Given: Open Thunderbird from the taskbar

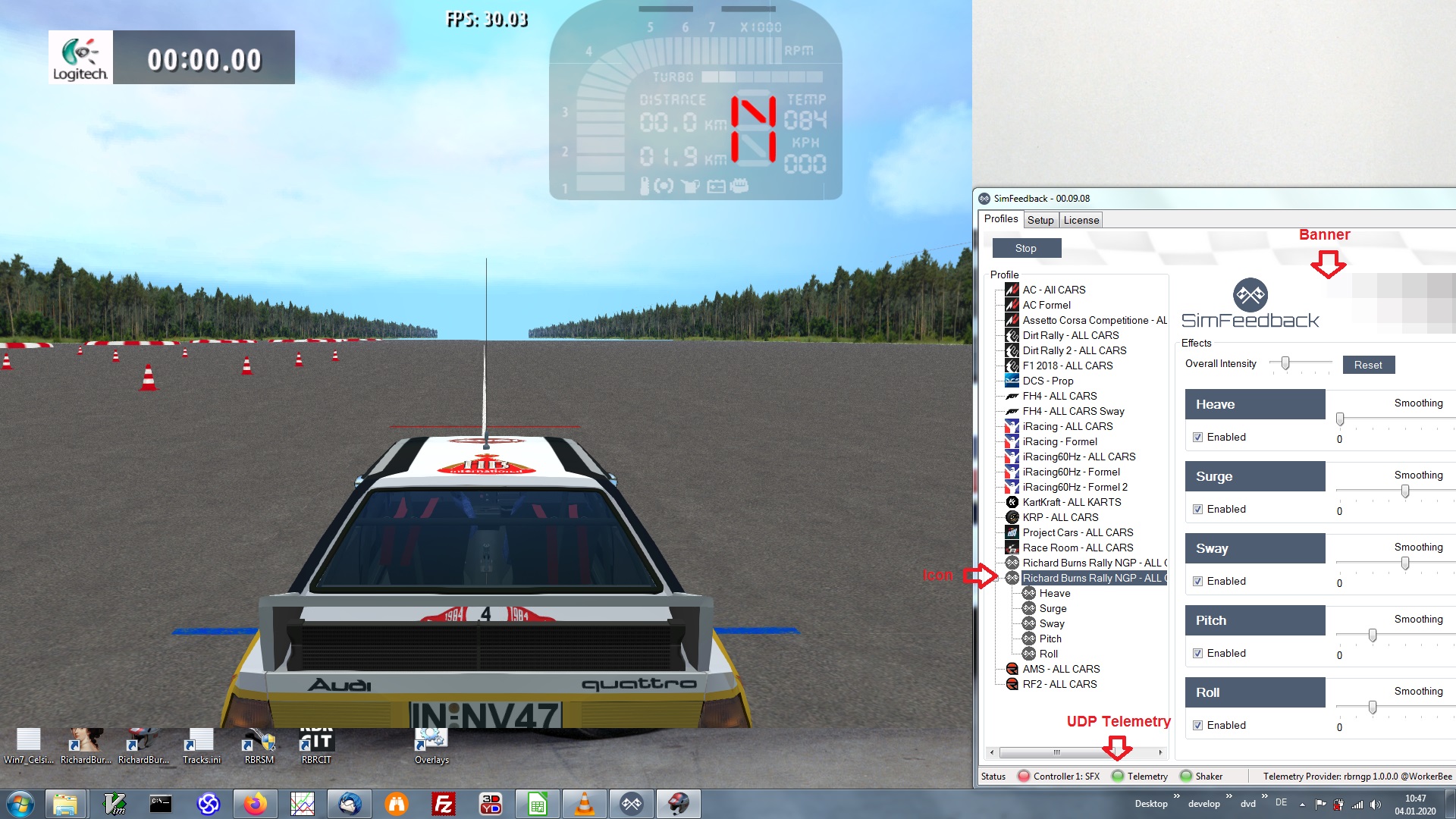Looking at the screenshot, I should click(350, 804).
